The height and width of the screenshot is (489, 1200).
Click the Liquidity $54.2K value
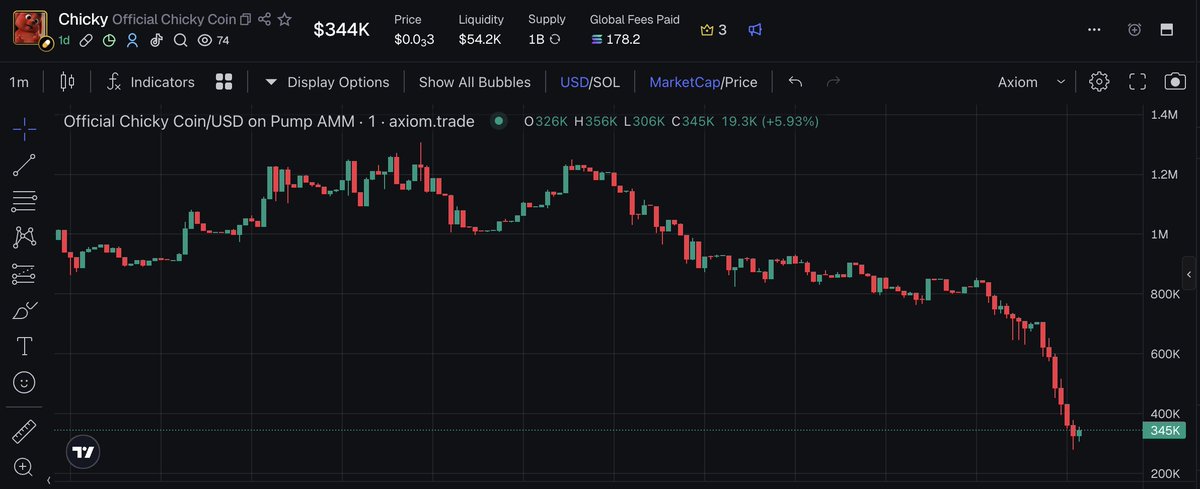click(480, 40)
